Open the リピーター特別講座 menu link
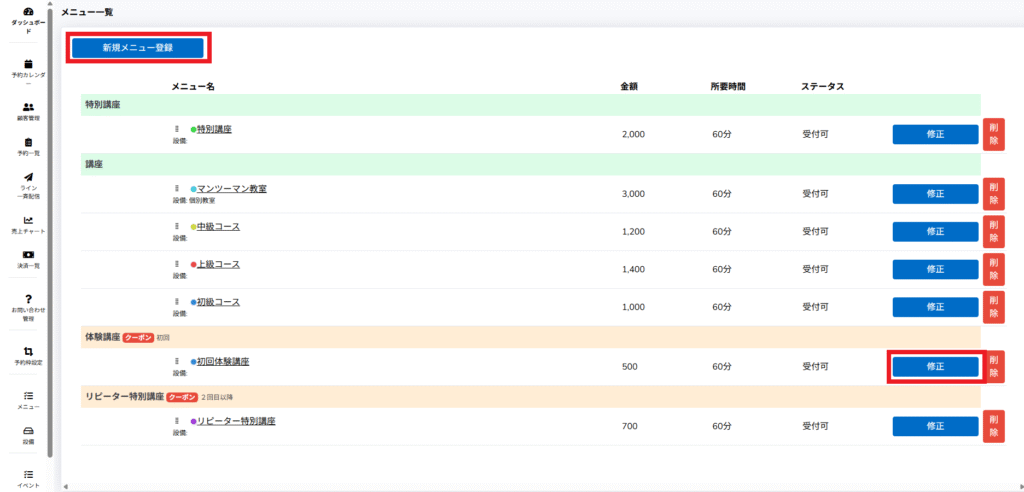The height and width of the screenshot is (492, 1024). [236, 421]
